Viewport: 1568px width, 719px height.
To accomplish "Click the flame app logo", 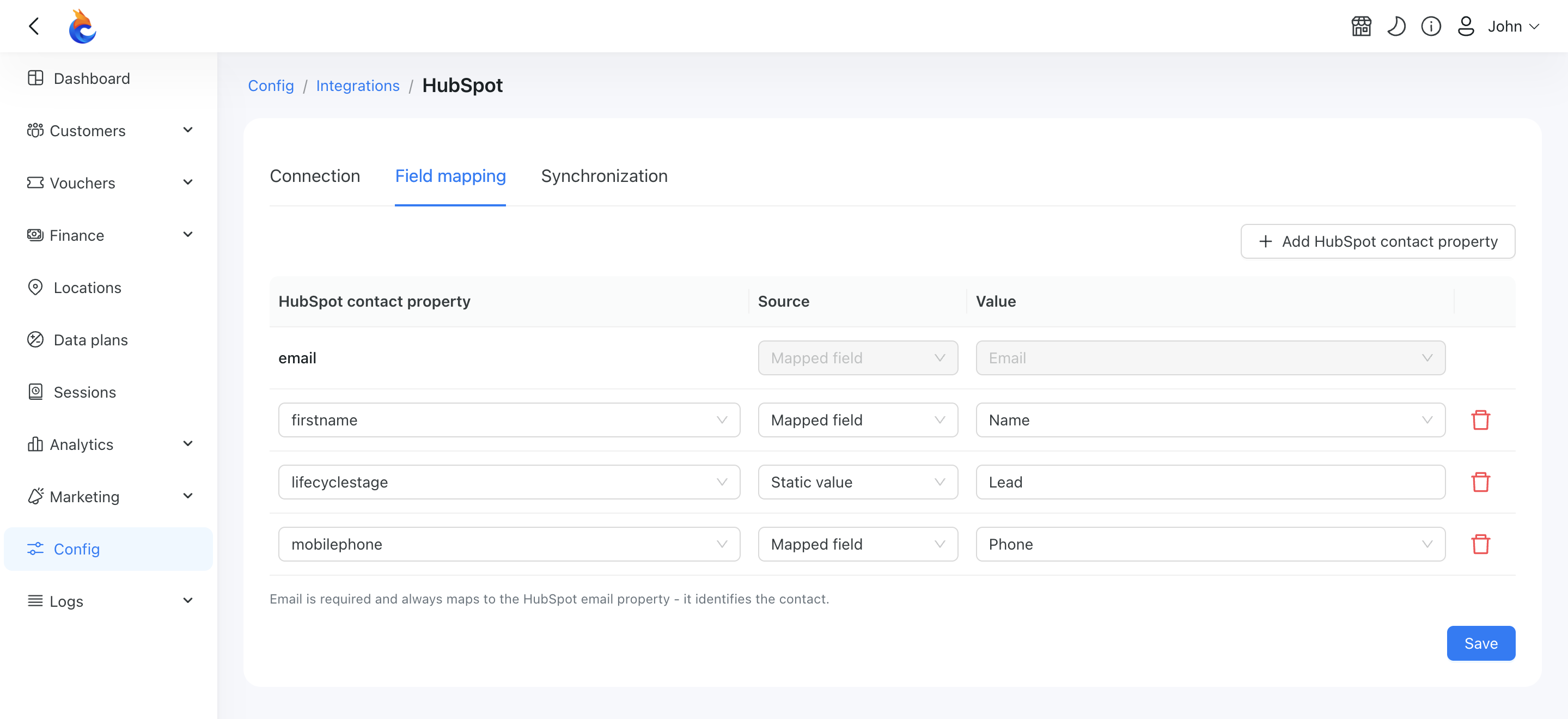I will click(x=82, y=26).
